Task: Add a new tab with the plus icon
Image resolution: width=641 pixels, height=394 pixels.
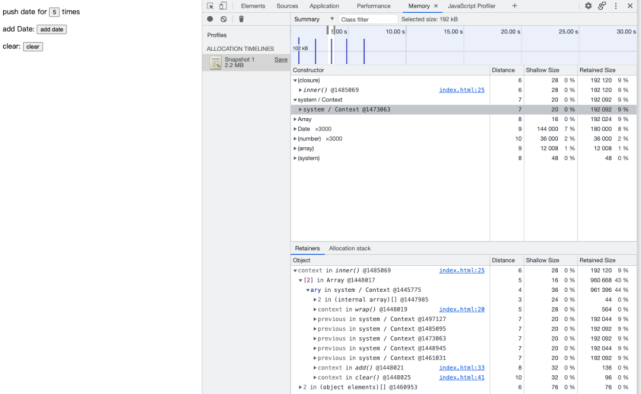Action: tap(514, 6)
